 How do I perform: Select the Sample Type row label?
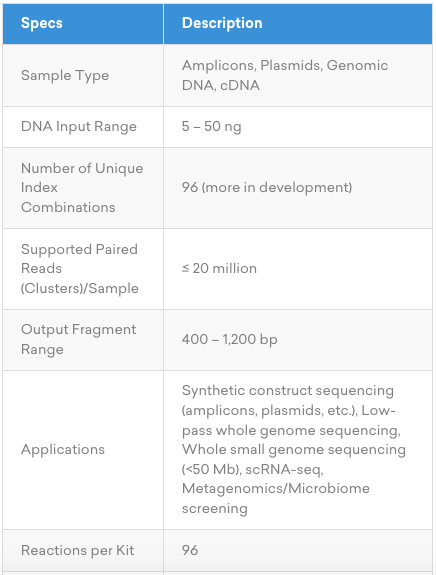click(x=65, y=76)
